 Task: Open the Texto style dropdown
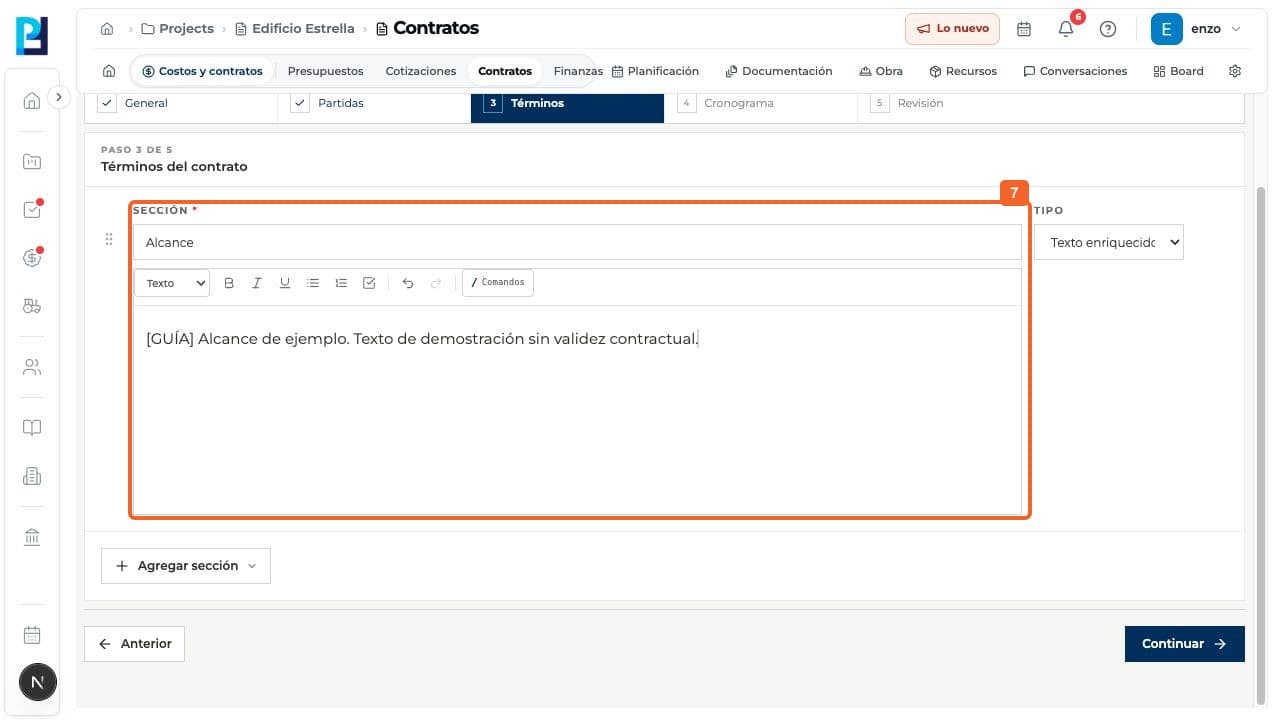pos(172,283)
